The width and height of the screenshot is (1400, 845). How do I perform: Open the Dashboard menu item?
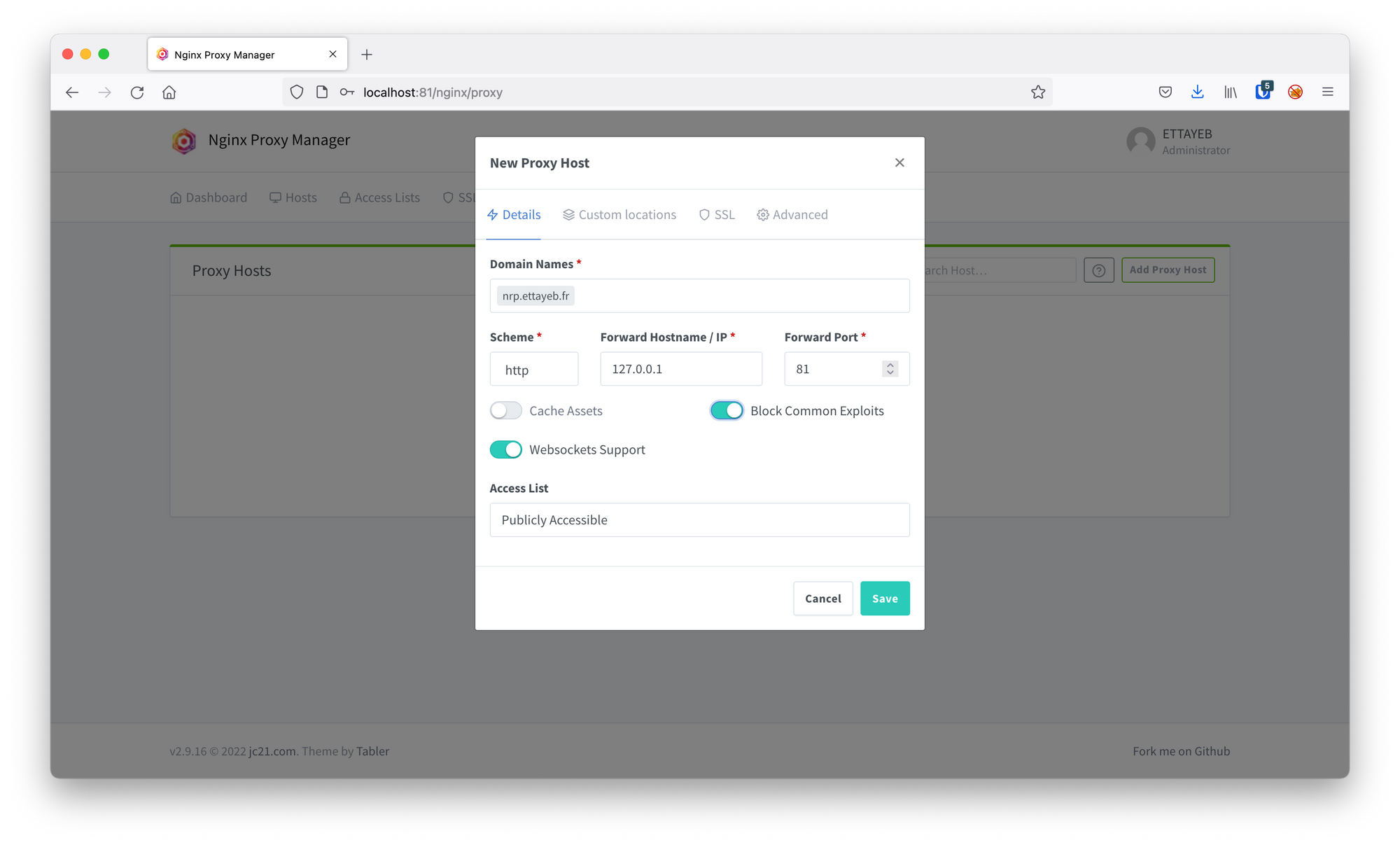coord(209,197)
